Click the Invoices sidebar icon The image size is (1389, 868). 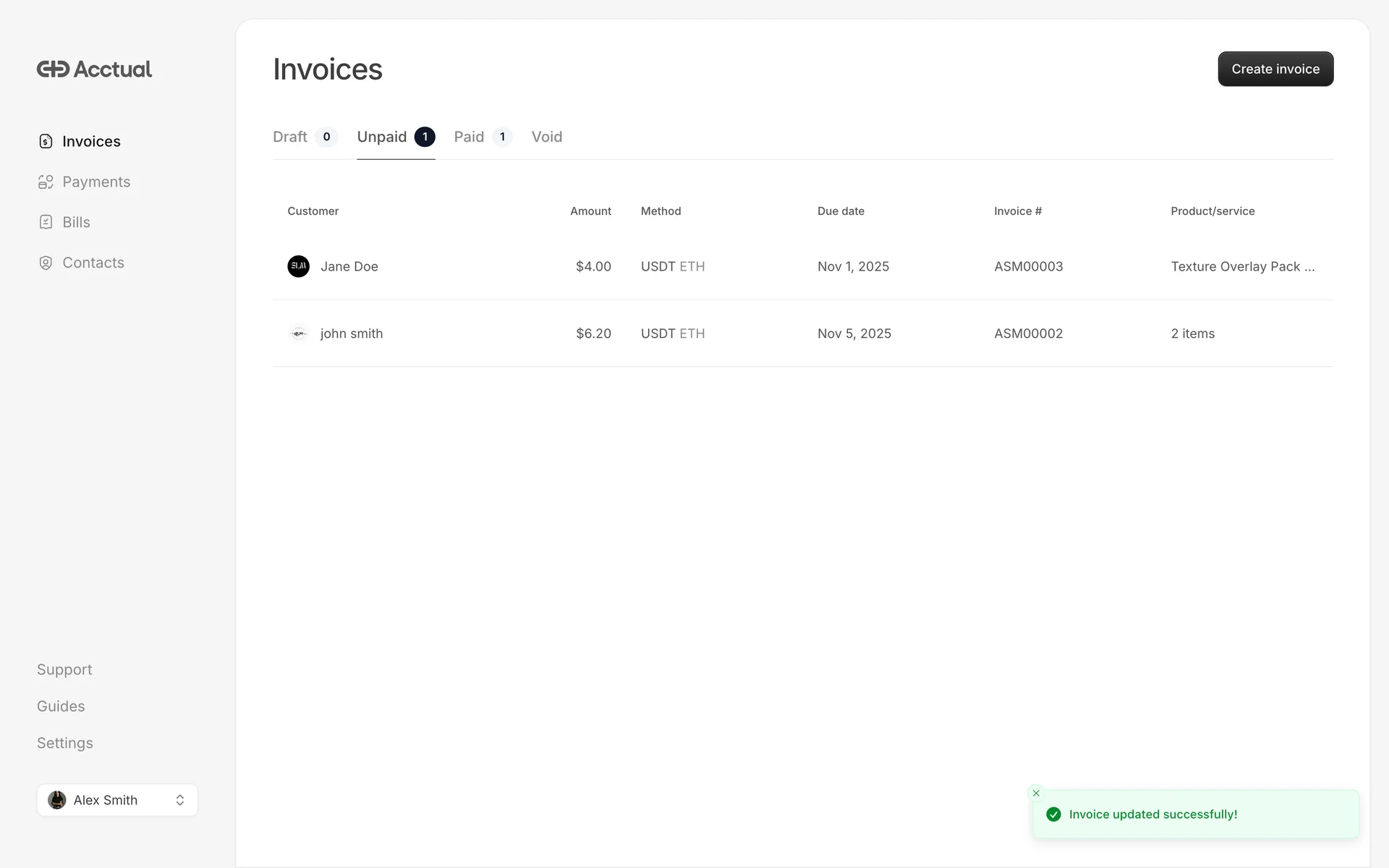pos(46,142)
